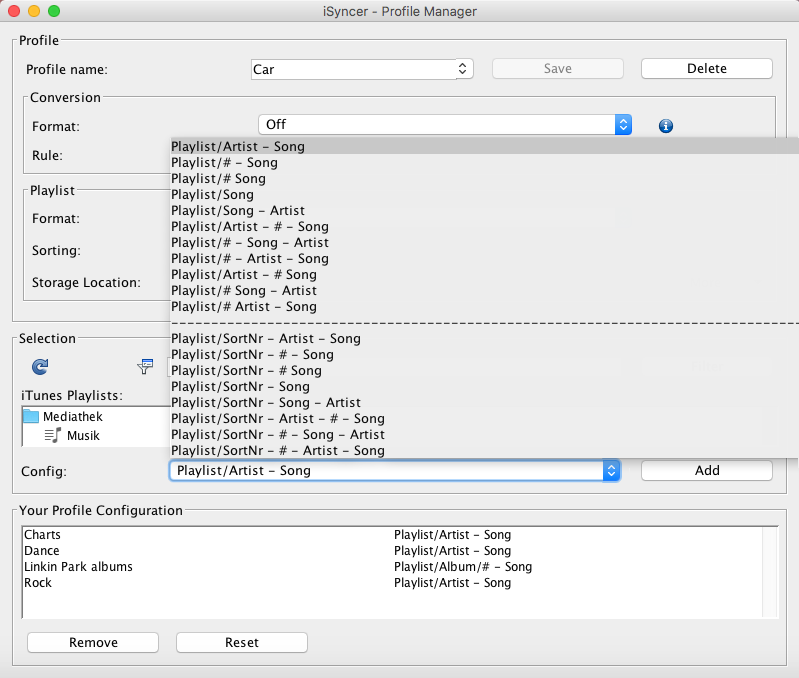The image size is (799, 678).
Task: Select 'Playlist/SortNr – # – Song' entry
Action: (484, 355)
